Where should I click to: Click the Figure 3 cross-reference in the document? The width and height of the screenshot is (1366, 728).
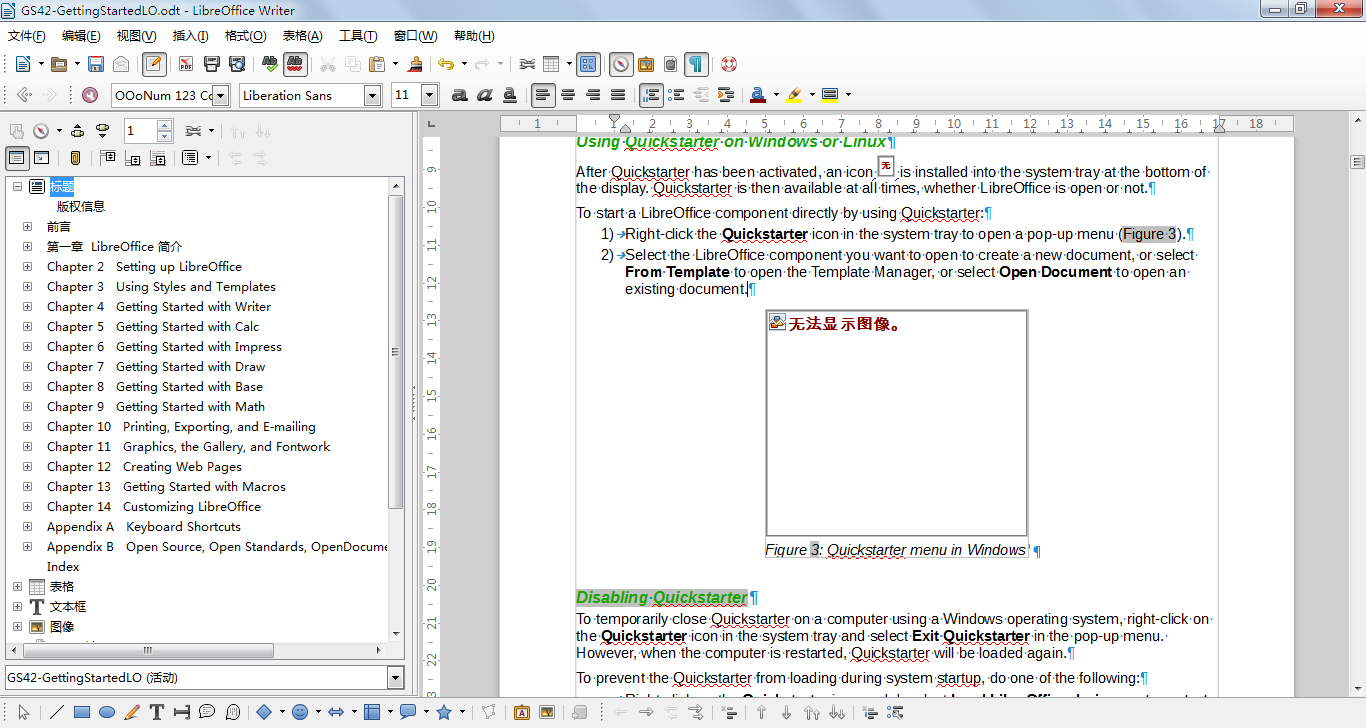pyautogui.click(x=1149, y=234)
